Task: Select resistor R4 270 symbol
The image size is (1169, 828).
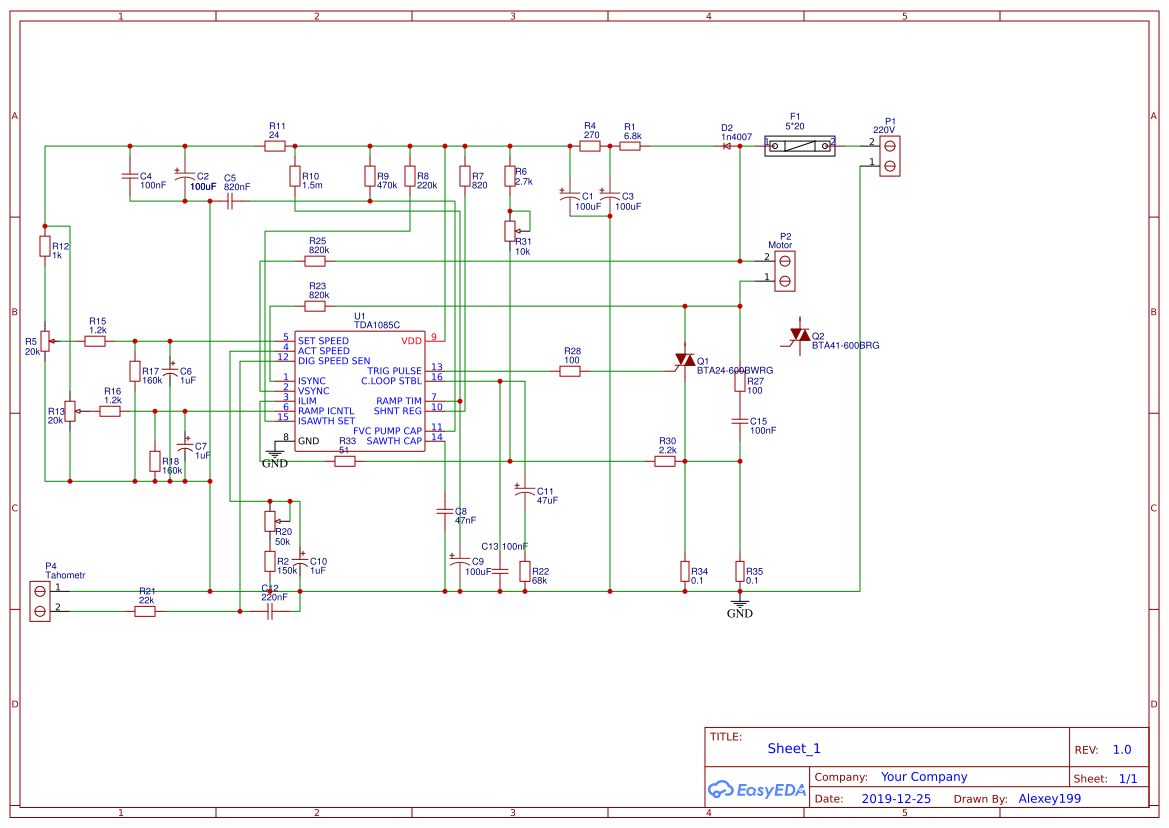Action: [590, 146]
